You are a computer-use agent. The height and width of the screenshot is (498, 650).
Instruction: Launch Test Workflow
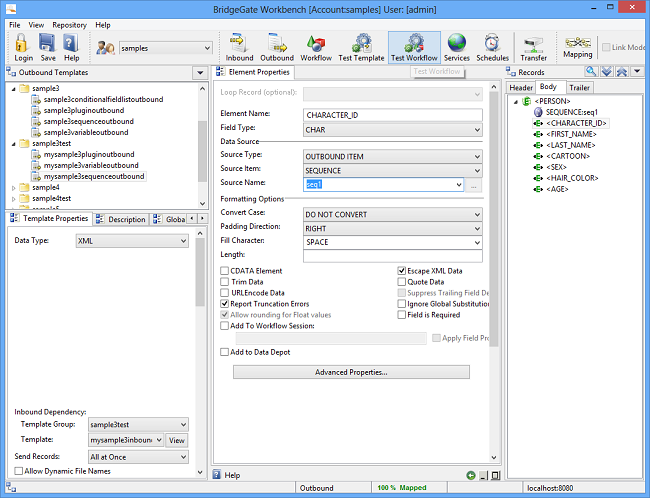[414, 47]
